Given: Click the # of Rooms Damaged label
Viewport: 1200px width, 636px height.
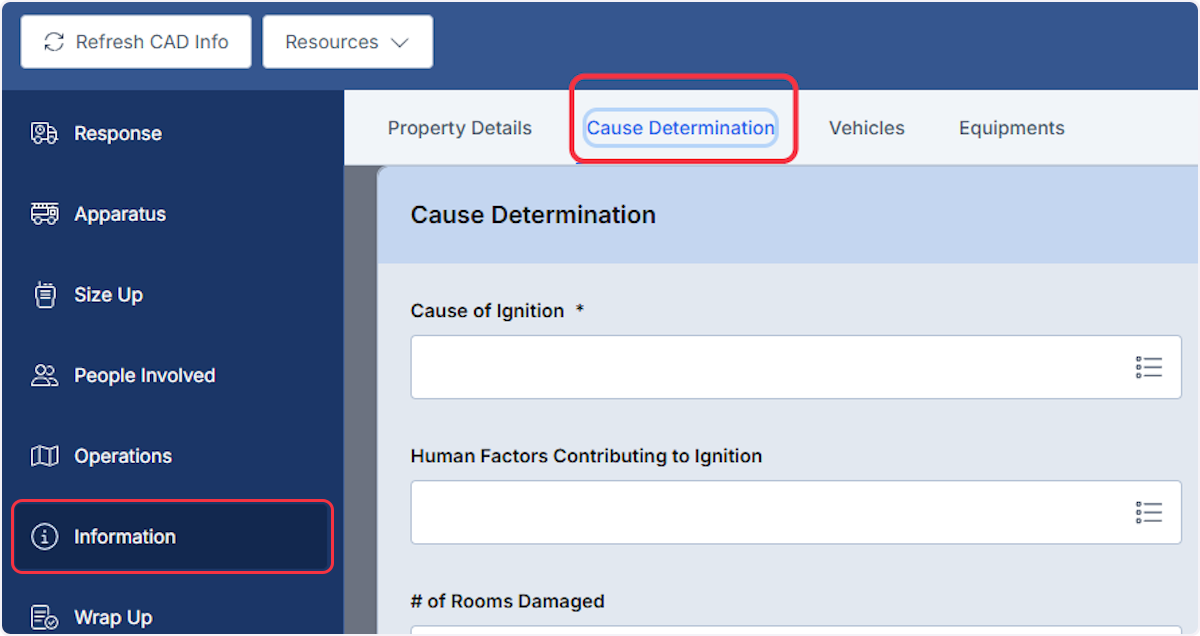Looking at the screenshot, I should [508, 601].
